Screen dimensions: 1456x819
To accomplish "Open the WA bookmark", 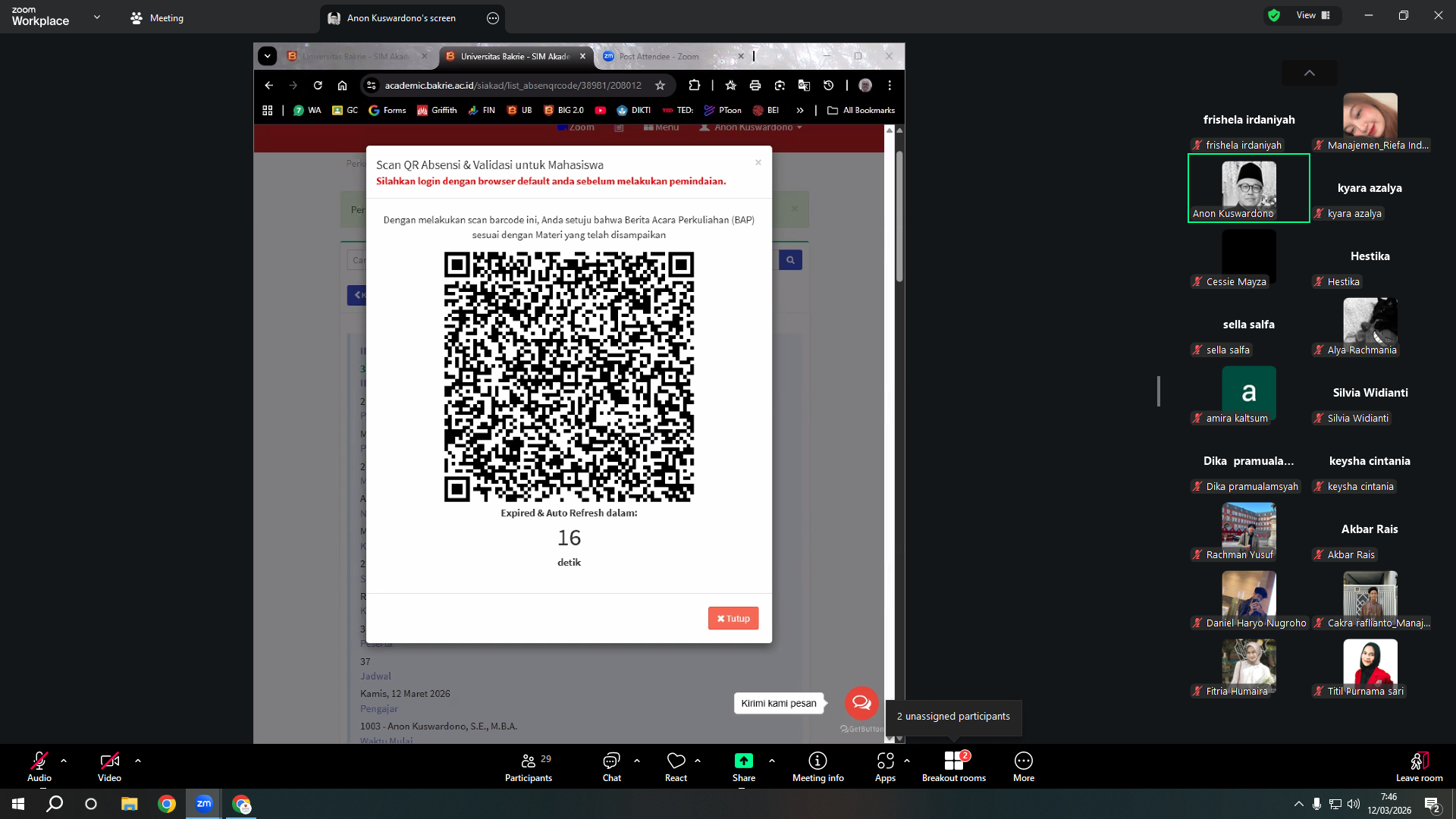I will 307,111.
